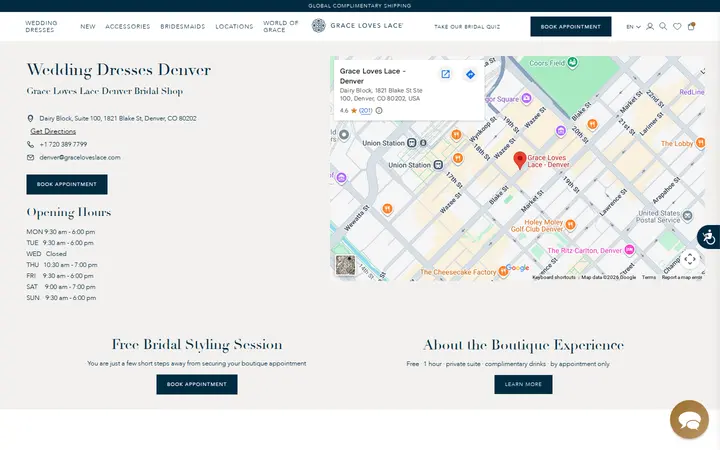Click the SAT 9:00 am - 7:00 pm row
The width and height of the screenshot is (720, 450).
click(61, 287)
